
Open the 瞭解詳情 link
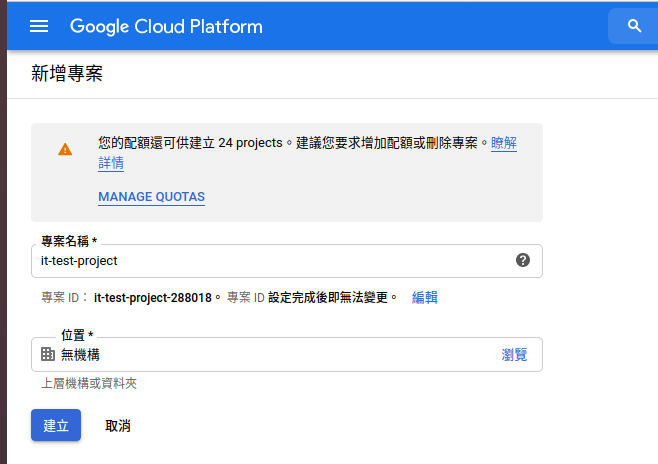click(x=503, y=144)
